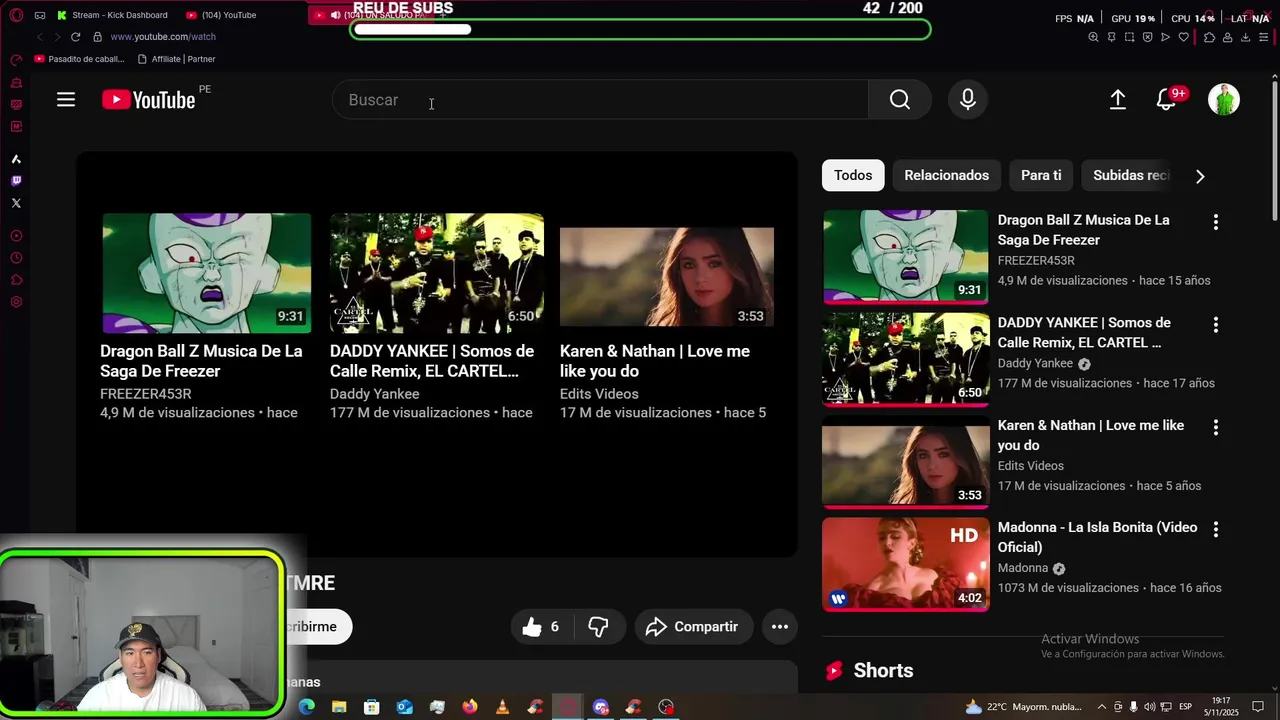Switch ESP input language indicator
Screen dimensions: 1280x720
click(1185, 707)
